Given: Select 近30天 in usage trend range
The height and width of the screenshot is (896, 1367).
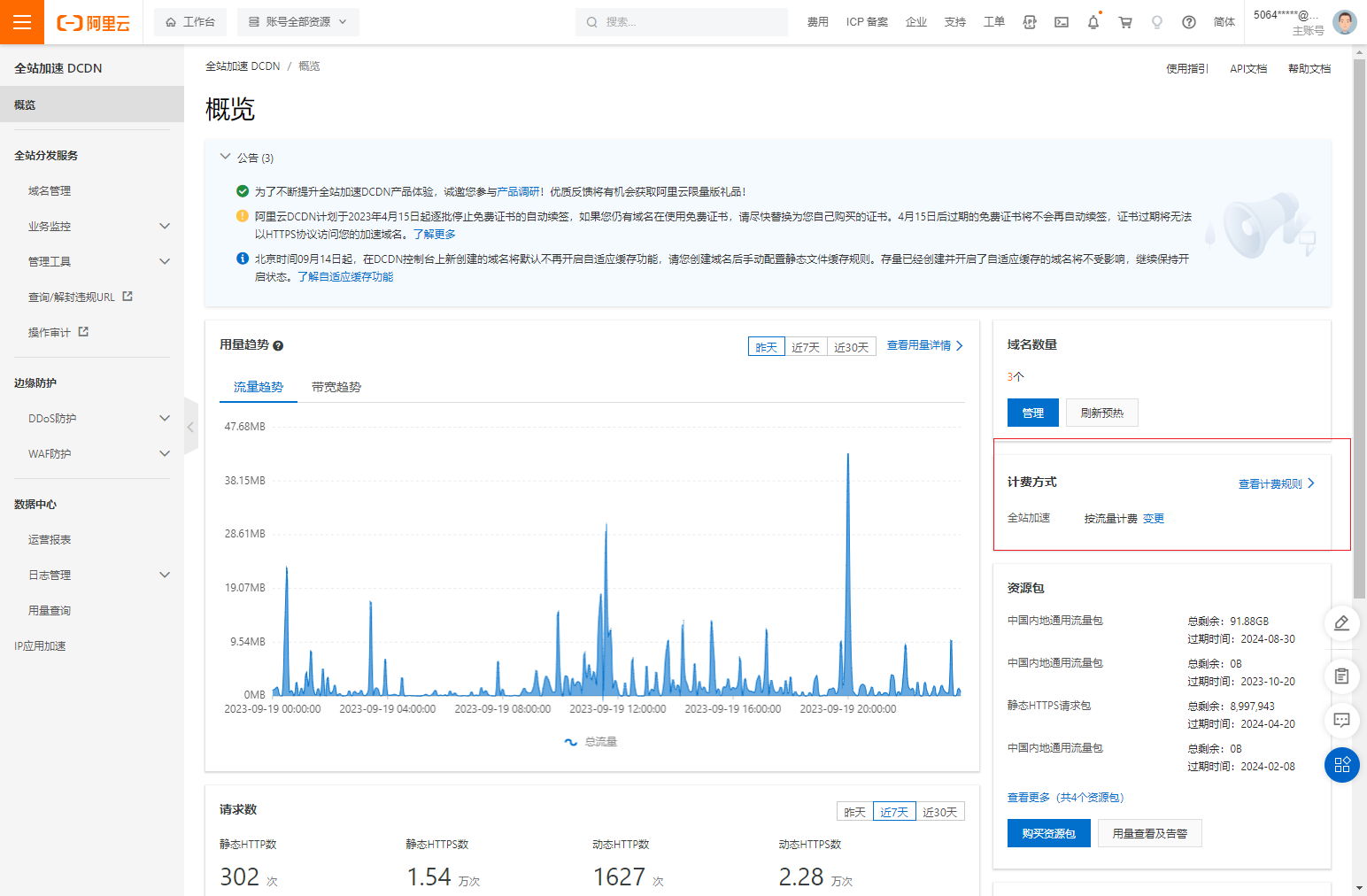Looking at the screenshot, I should click(851, 347).
